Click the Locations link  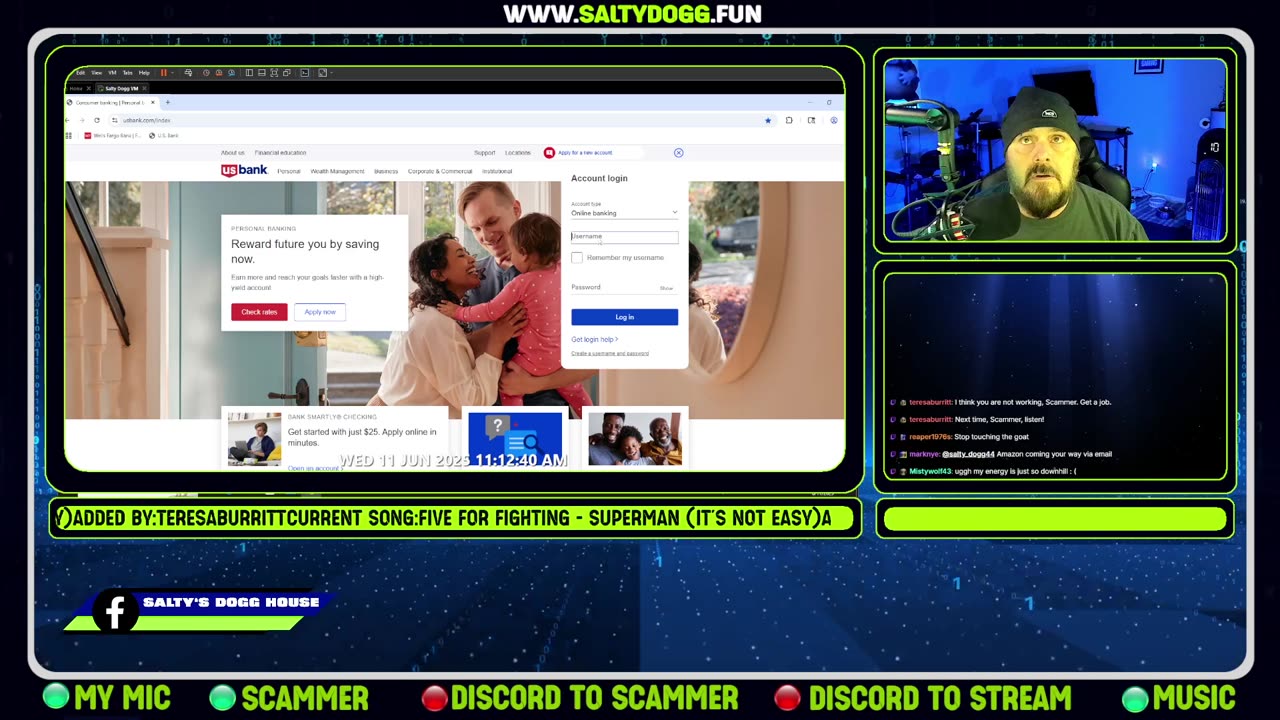pos(518,153)
